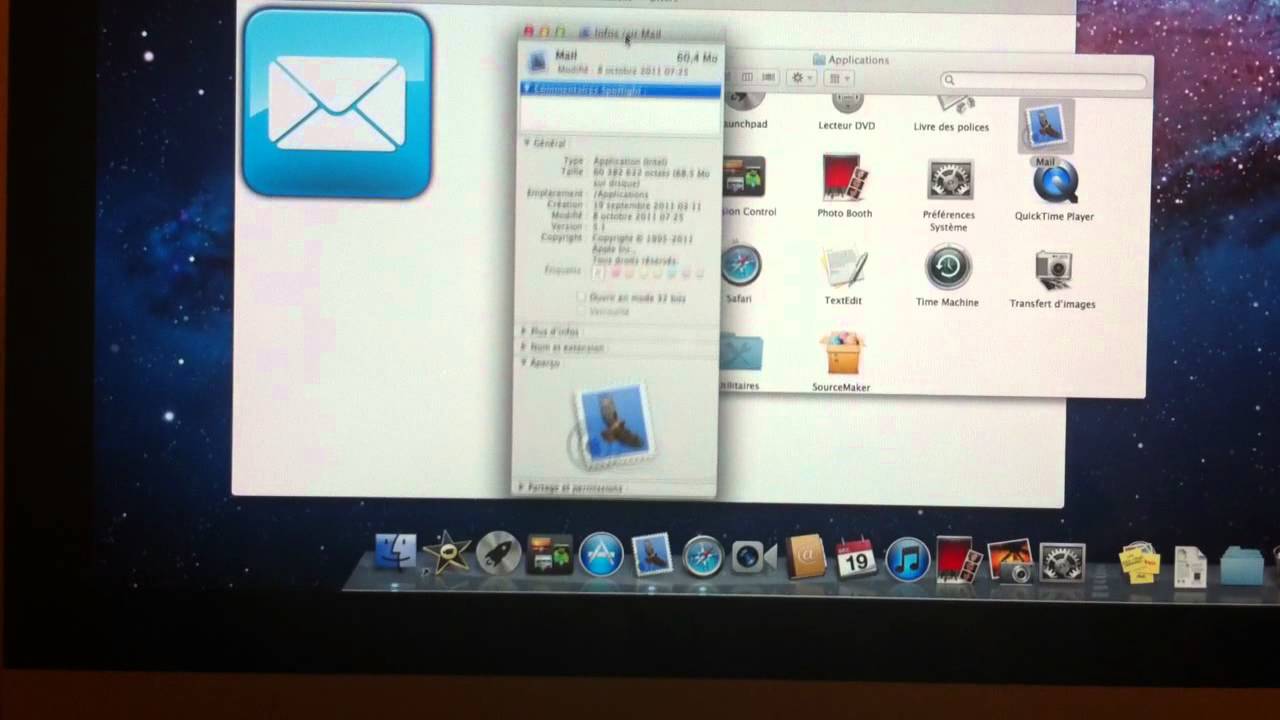
Task: Collapse the Aperçu section
Action: click(523, 362)
